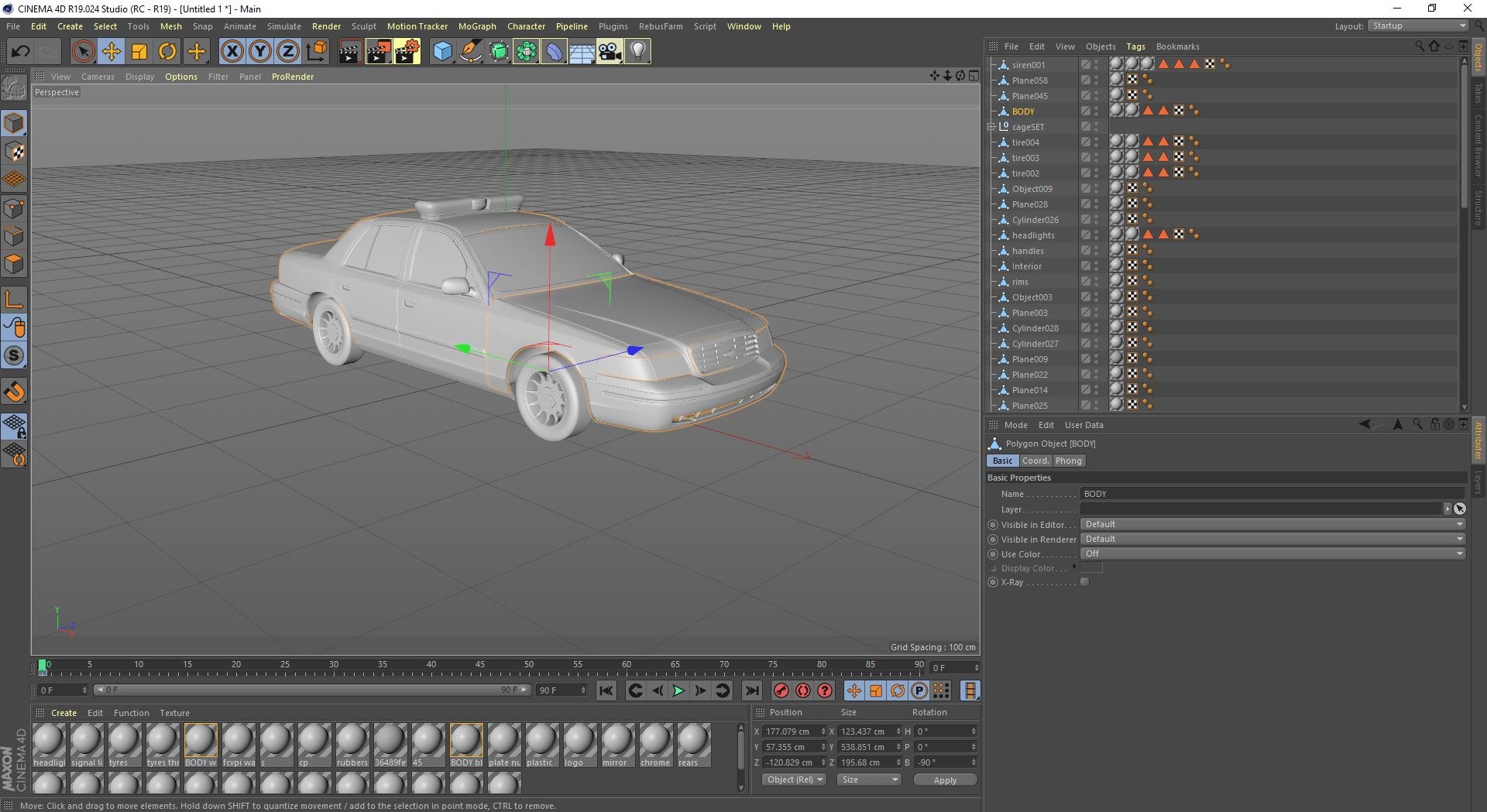
Task: Select the tyres material swatch
Action: [x=124, y=745]
